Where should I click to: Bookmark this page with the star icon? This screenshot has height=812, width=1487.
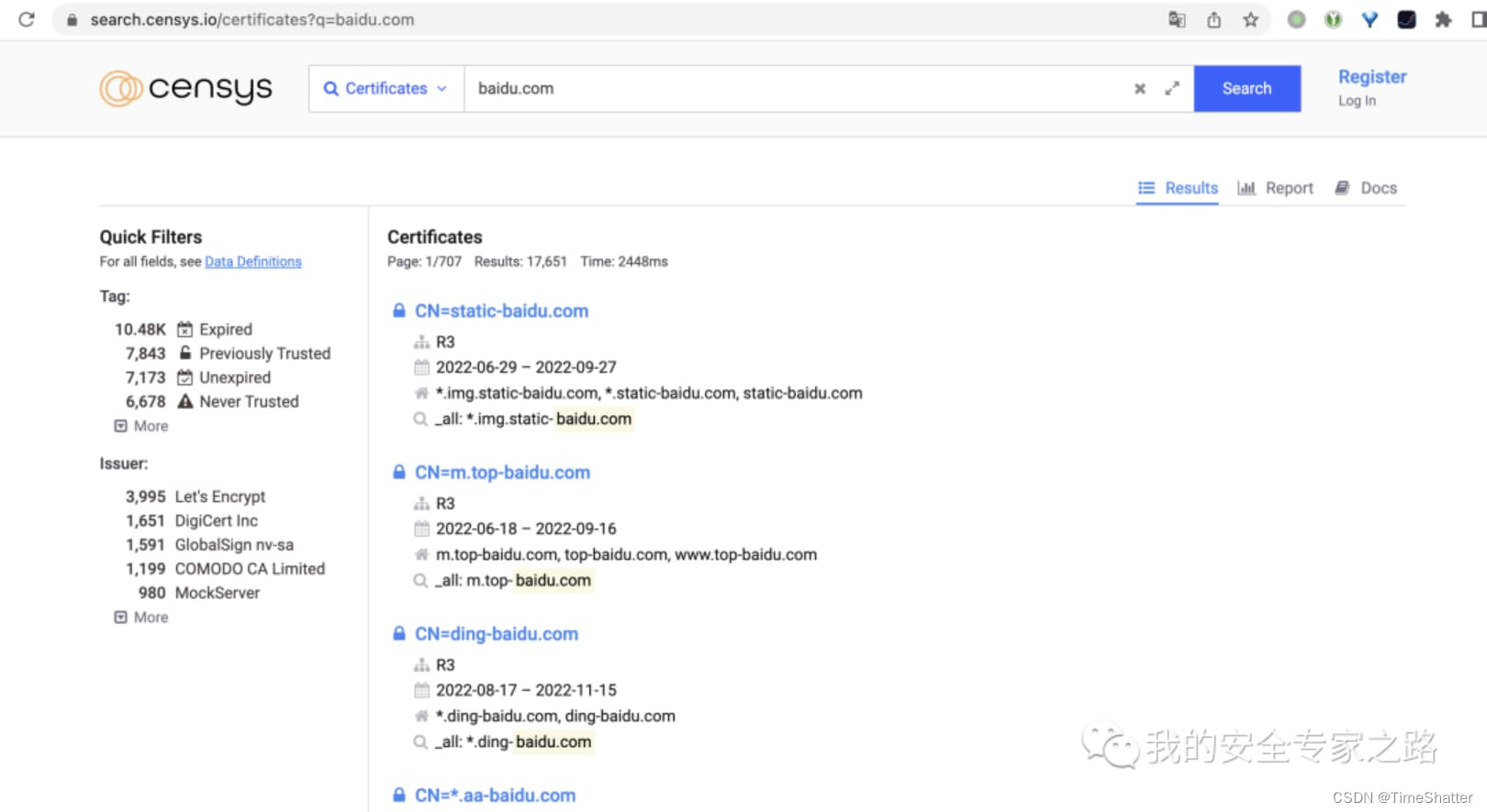click(x=1250, y=19)
